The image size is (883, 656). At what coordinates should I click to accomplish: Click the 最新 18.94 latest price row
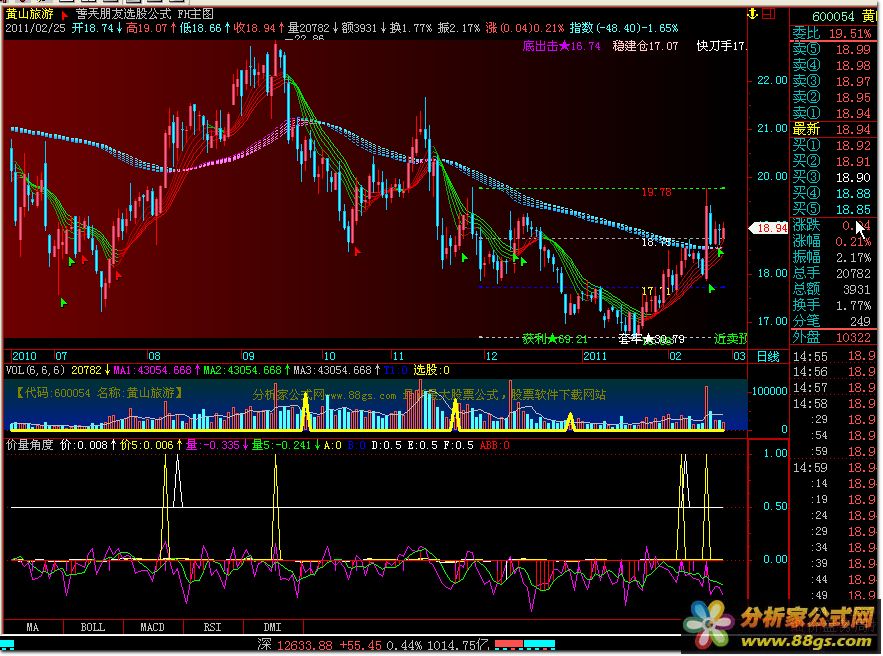coord(832,130)
